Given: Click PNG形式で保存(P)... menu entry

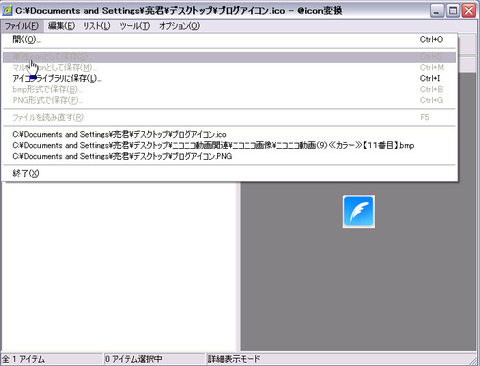Looking at the screenshot, I should 229,100.
